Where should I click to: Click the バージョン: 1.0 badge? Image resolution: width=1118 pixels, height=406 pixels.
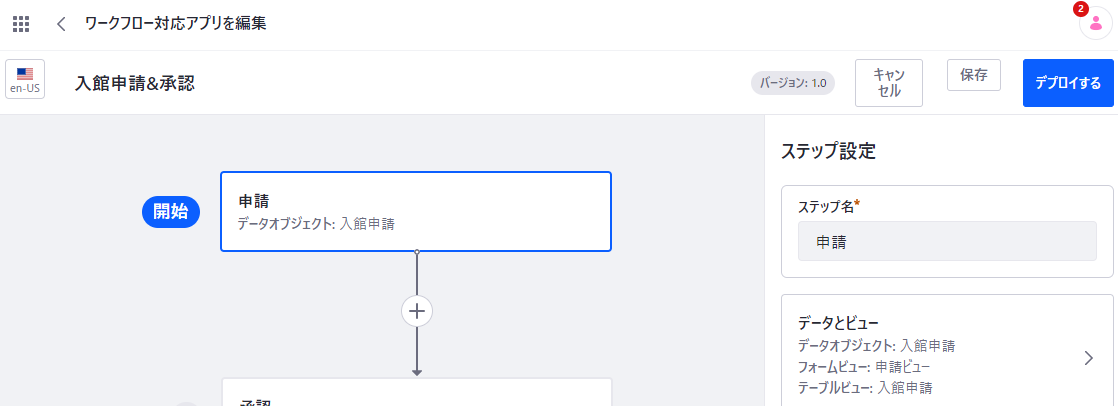793,83
